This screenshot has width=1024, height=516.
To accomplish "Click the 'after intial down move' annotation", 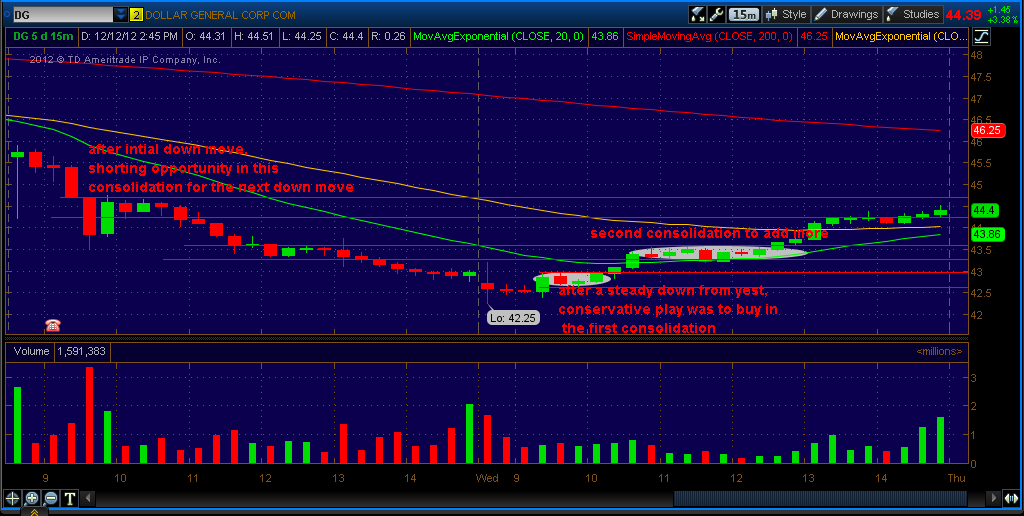I will coord(167,150).
